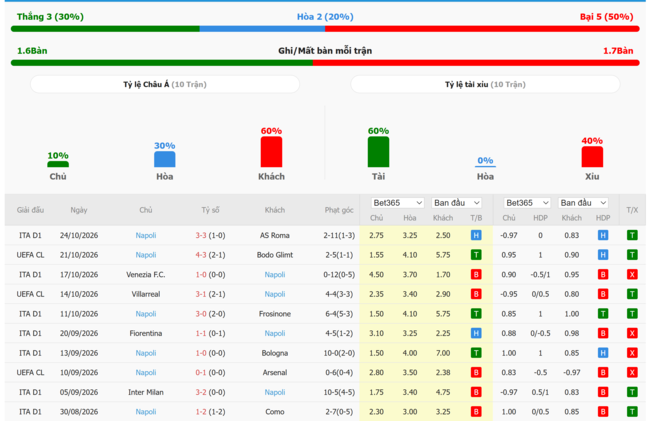Click the blue T/B badge in the Fiorentina row

[x=476, y=333]
